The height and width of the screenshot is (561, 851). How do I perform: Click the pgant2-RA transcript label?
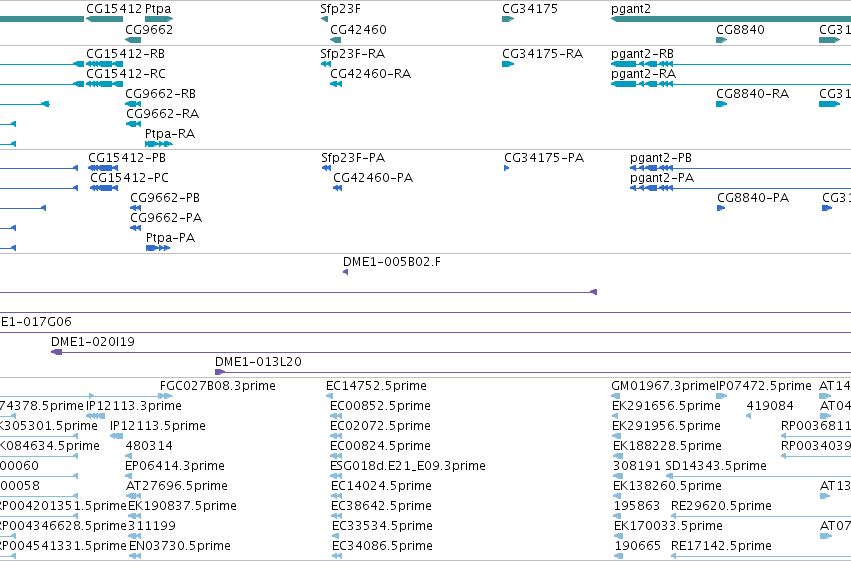pyautogui.click(x=644, y=74)
